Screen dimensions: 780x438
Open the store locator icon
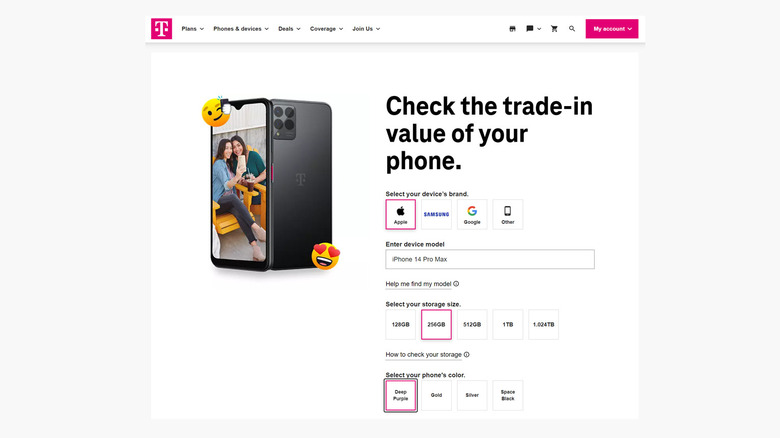[513, 29]
